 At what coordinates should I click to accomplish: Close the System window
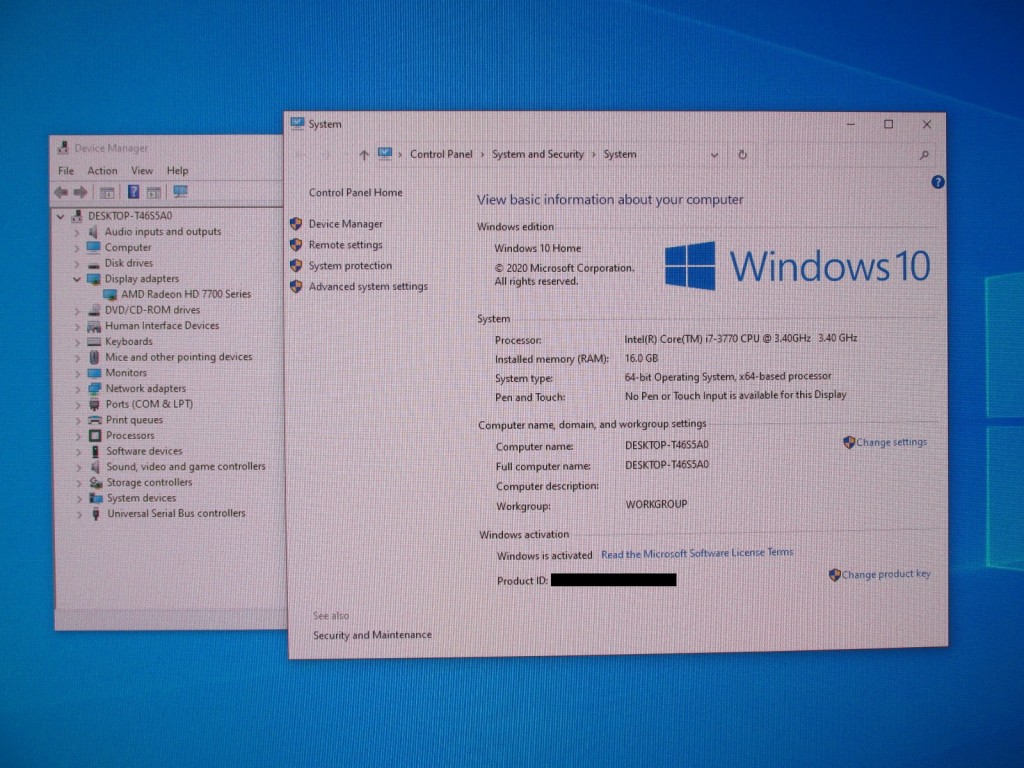[x=926, y=124]
